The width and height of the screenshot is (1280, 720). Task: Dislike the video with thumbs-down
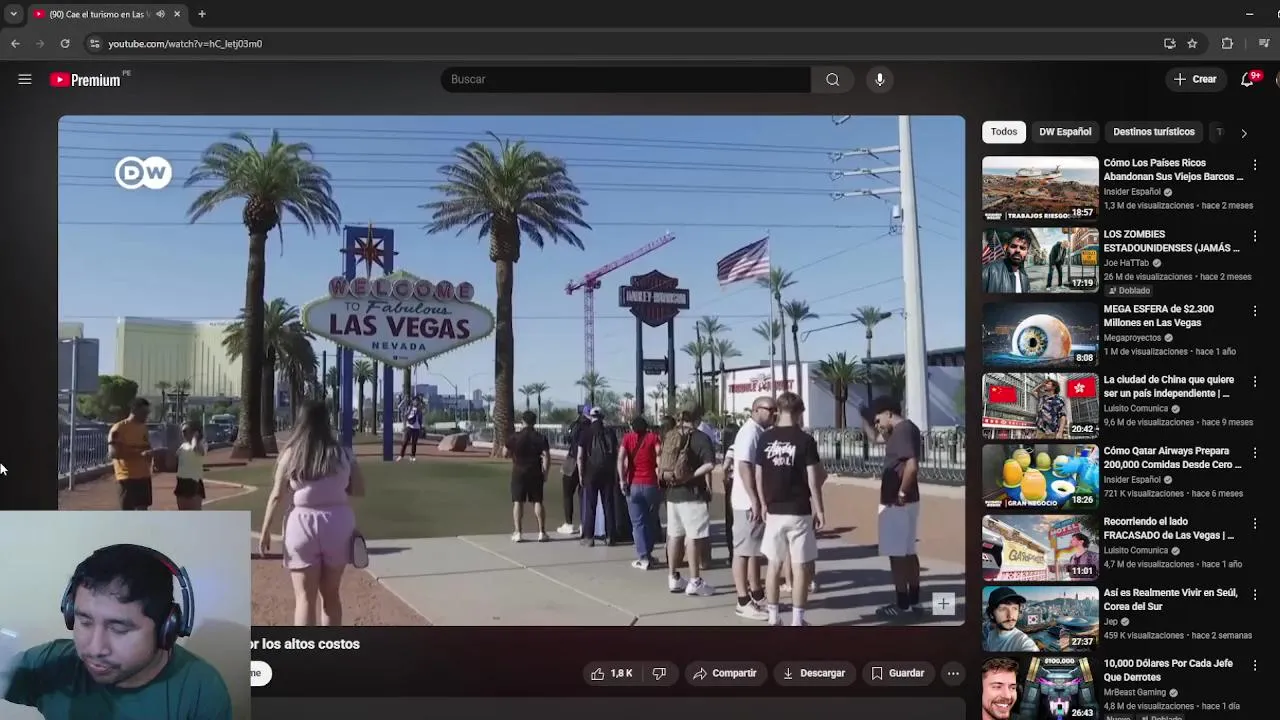click(x=659, y=673)
